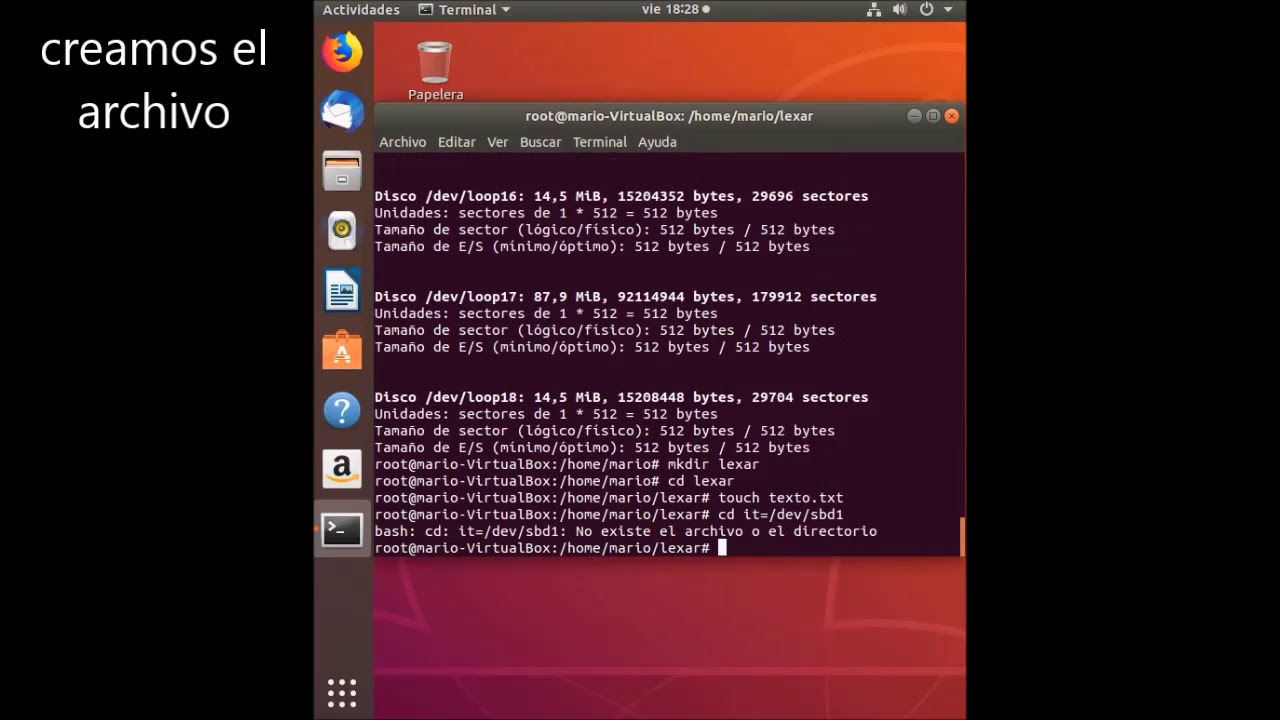This screenshot has height=720, width=1280.
Task: Click the 'No existe el archivo' error line
Action: coord(625,531)
